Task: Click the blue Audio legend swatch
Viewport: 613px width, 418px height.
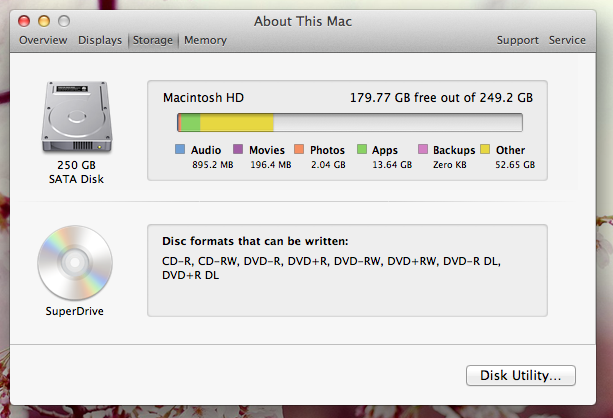Action: pos(180,149)
